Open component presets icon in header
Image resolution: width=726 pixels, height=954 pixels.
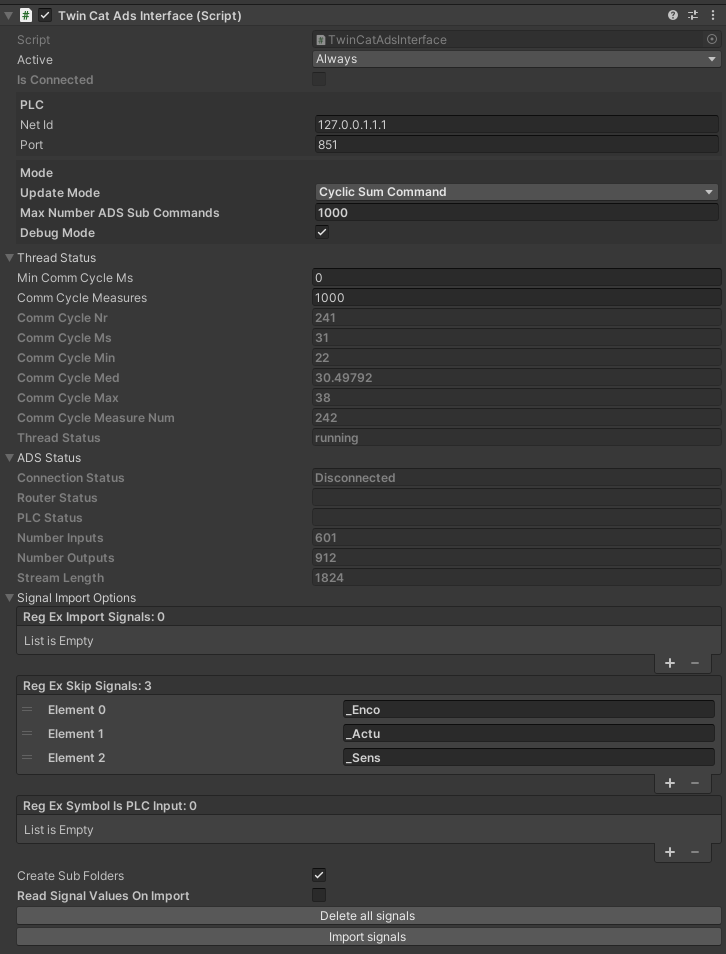(692, 16)
